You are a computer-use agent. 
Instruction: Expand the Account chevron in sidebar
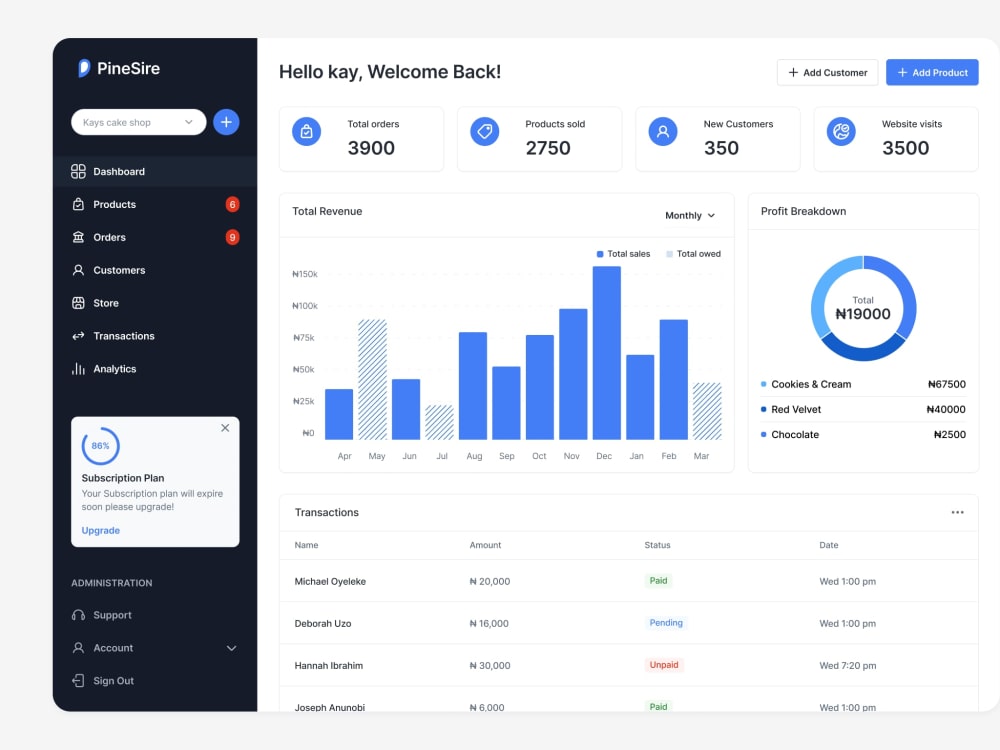click(x=232, y=648)
